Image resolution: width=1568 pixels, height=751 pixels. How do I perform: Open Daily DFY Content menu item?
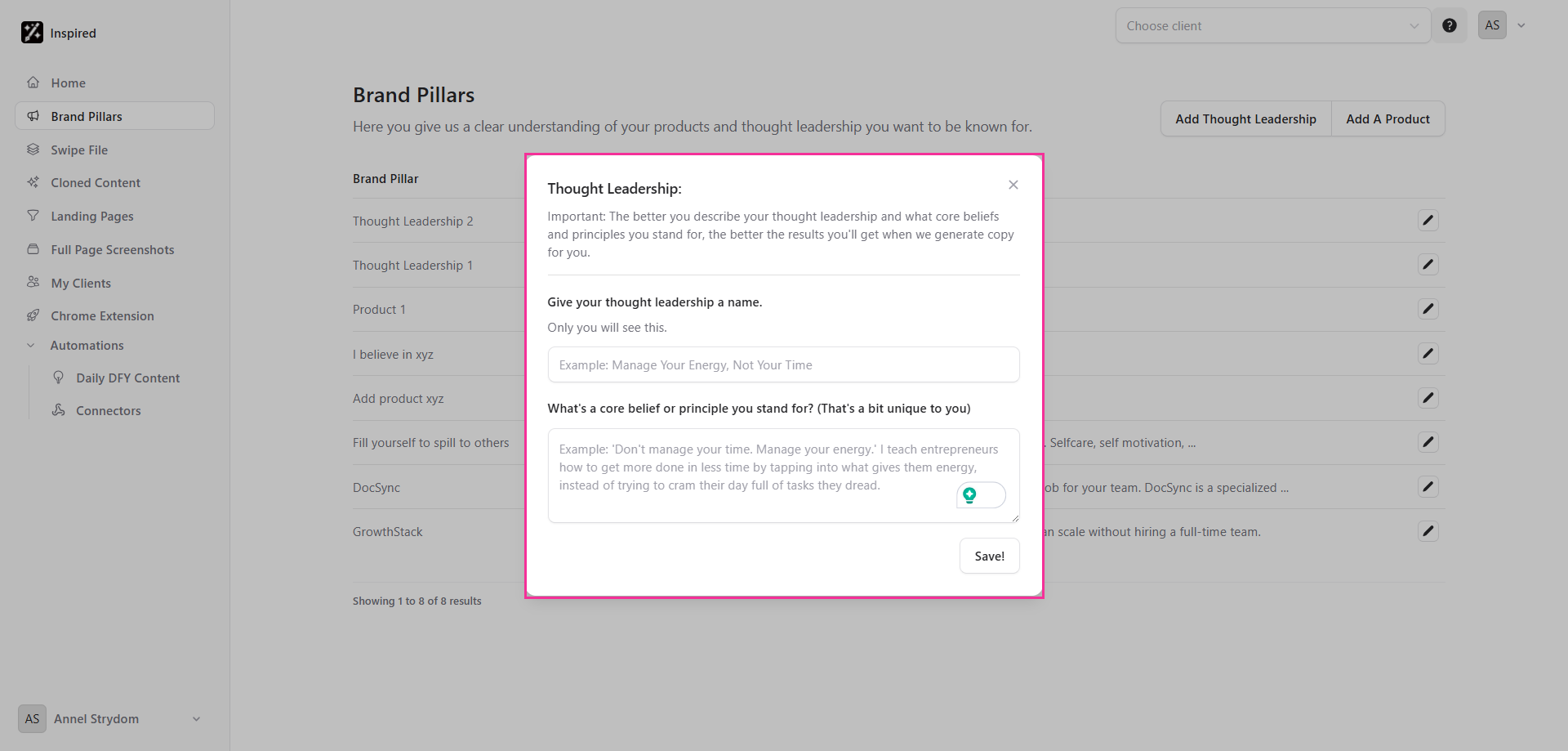127,378
